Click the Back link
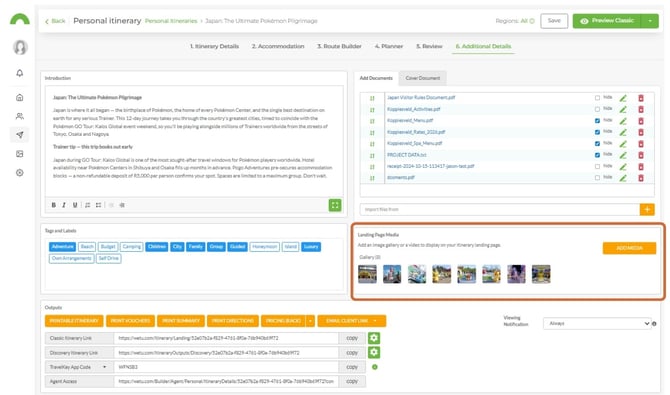 coord(55,21)
